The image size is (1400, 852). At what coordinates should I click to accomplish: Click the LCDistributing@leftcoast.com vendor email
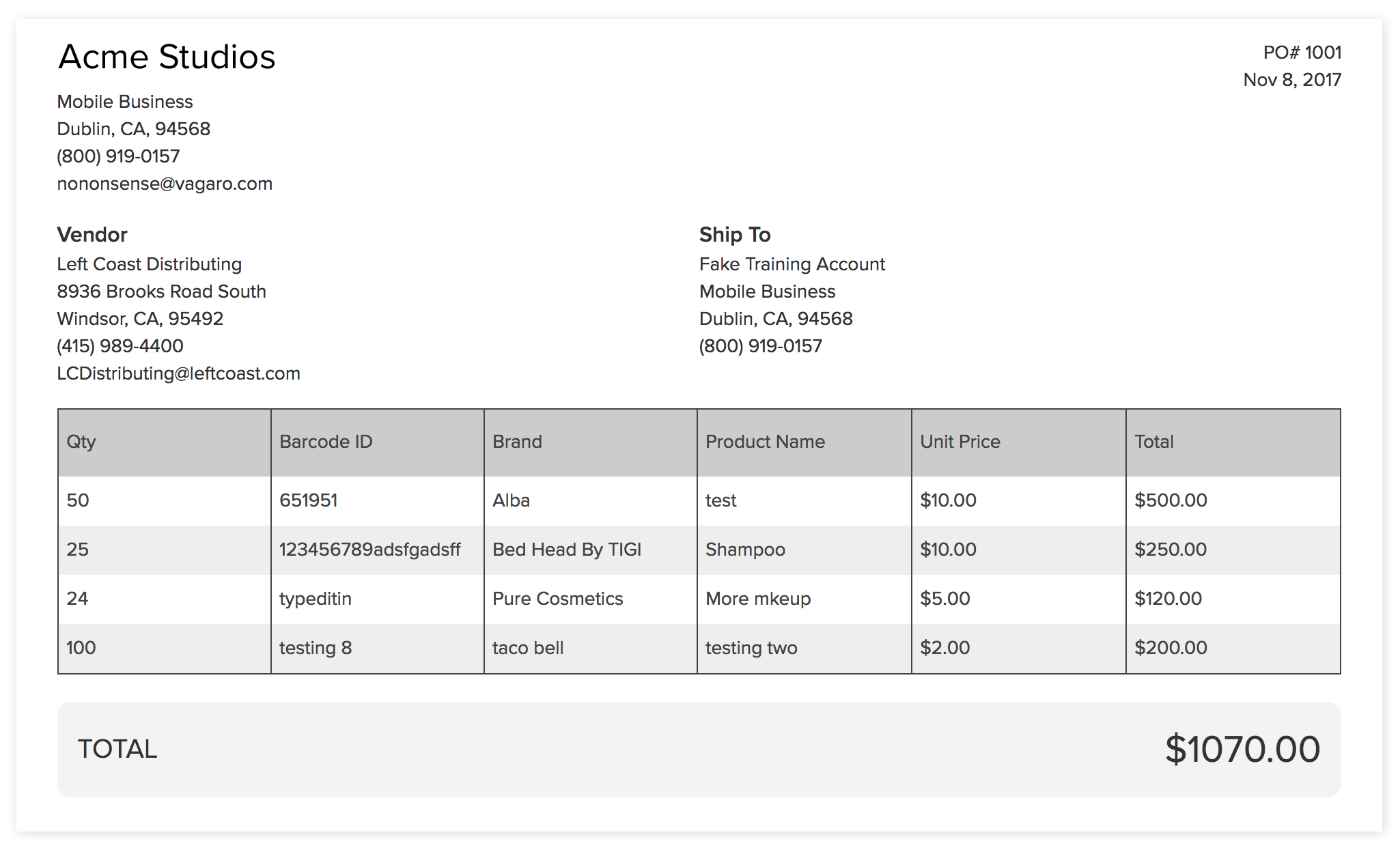pos(178,373)
